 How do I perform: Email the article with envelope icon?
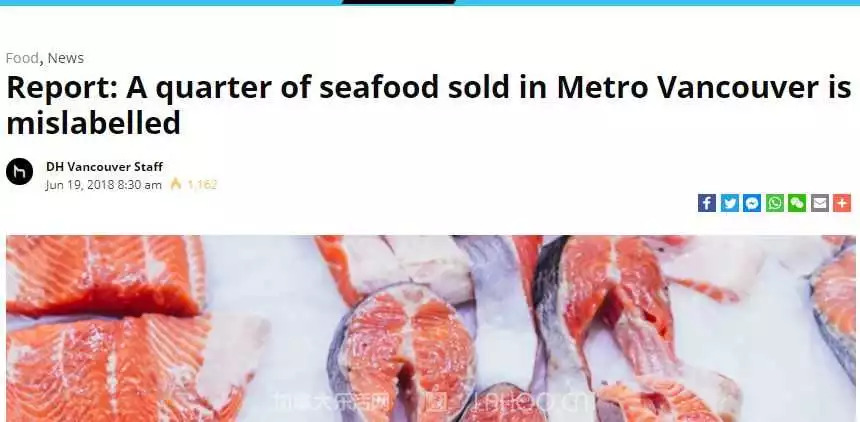pyautogui.click(x=819, y=203)
